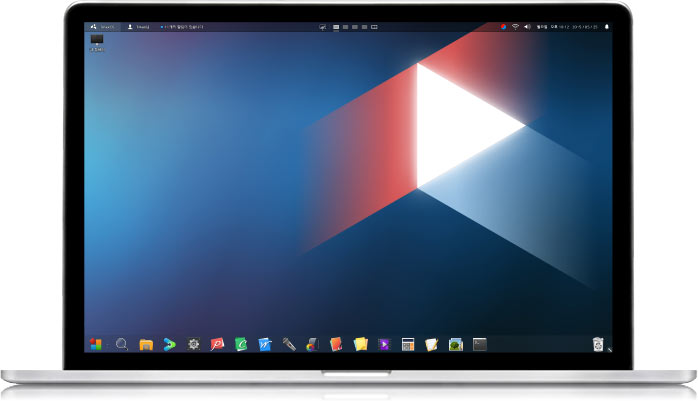Open system settings gear in dock

point(193,344)
